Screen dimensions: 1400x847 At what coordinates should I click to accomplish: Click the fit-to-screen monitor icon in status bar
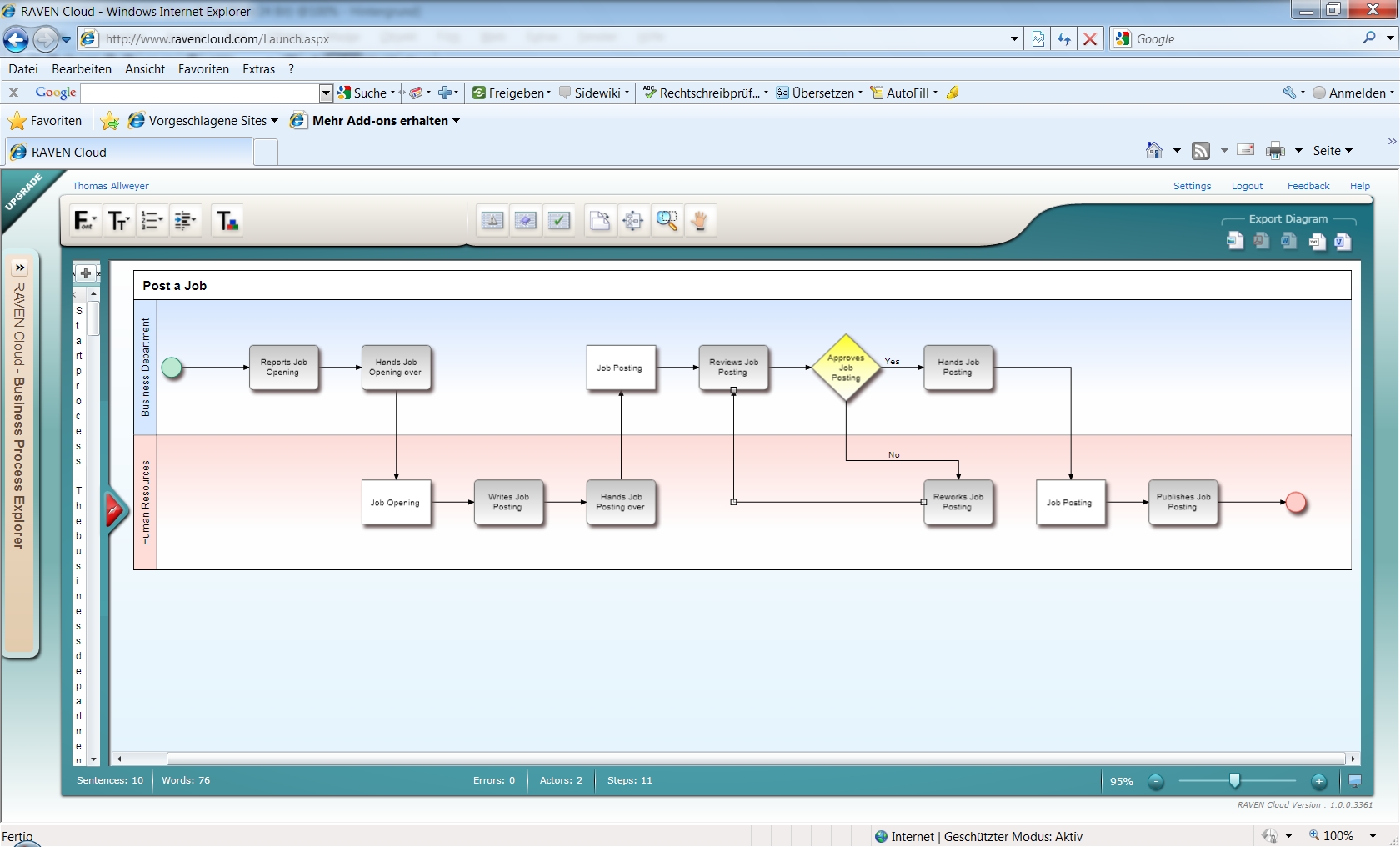pos(1355,781)
